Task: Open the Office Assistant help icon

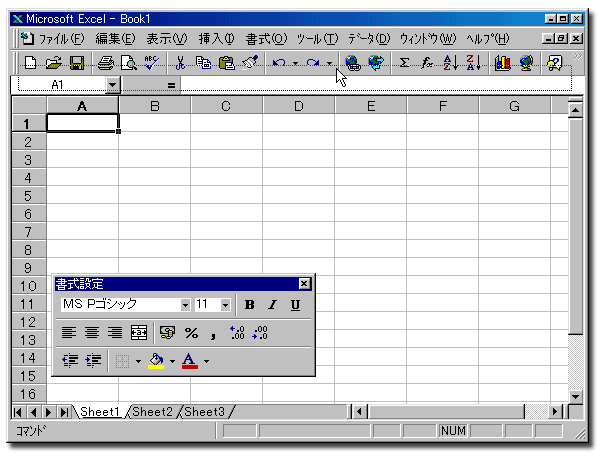Action: (554, 62)
